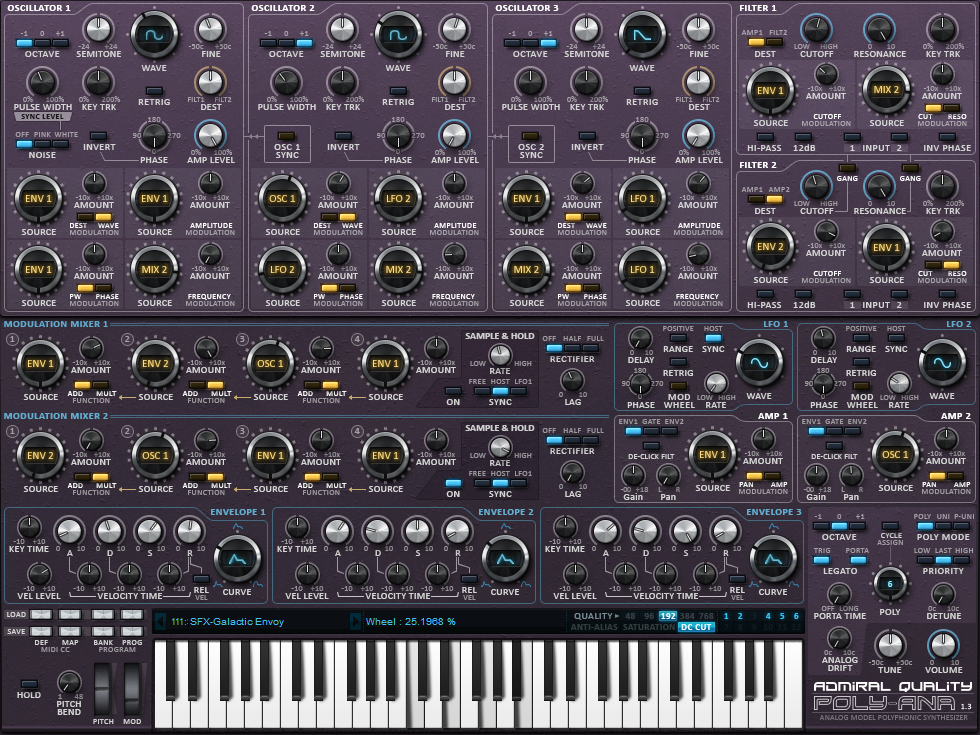Click the Oscillator 1 wave display

[154, 35]
